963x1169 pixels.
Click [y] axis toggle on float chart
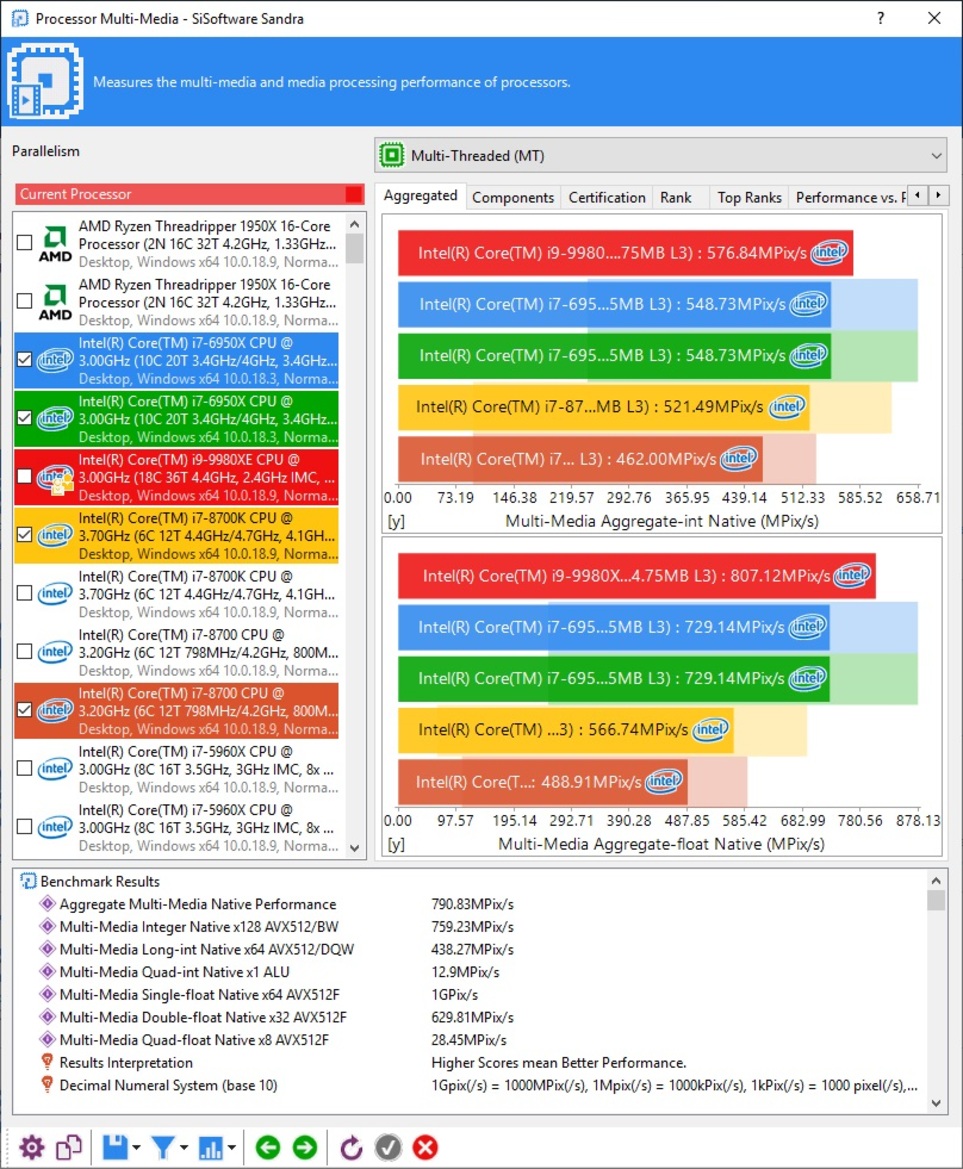pyautogui.click(x=397, y=844)
